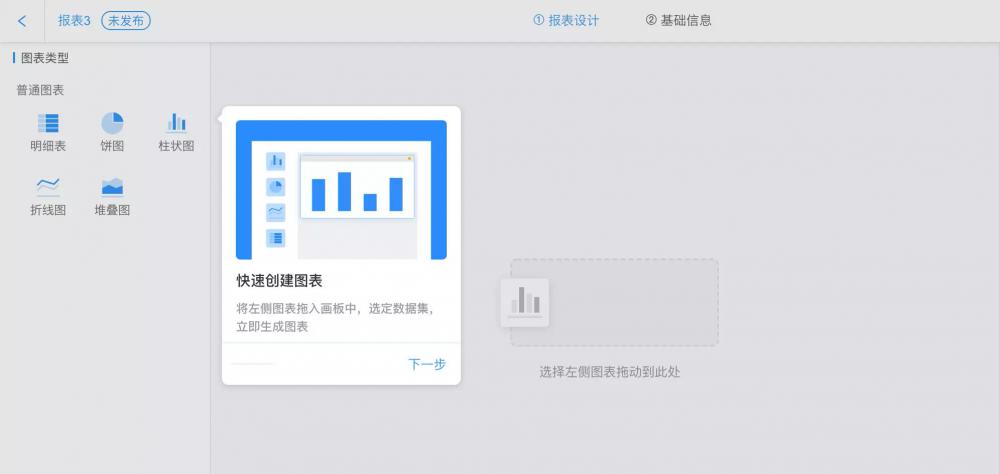Image resolution: width=1000 pixels, height=474 pixels.
Task: Select the 饼图 pie chart icon
Action: [x=112, y=124]
